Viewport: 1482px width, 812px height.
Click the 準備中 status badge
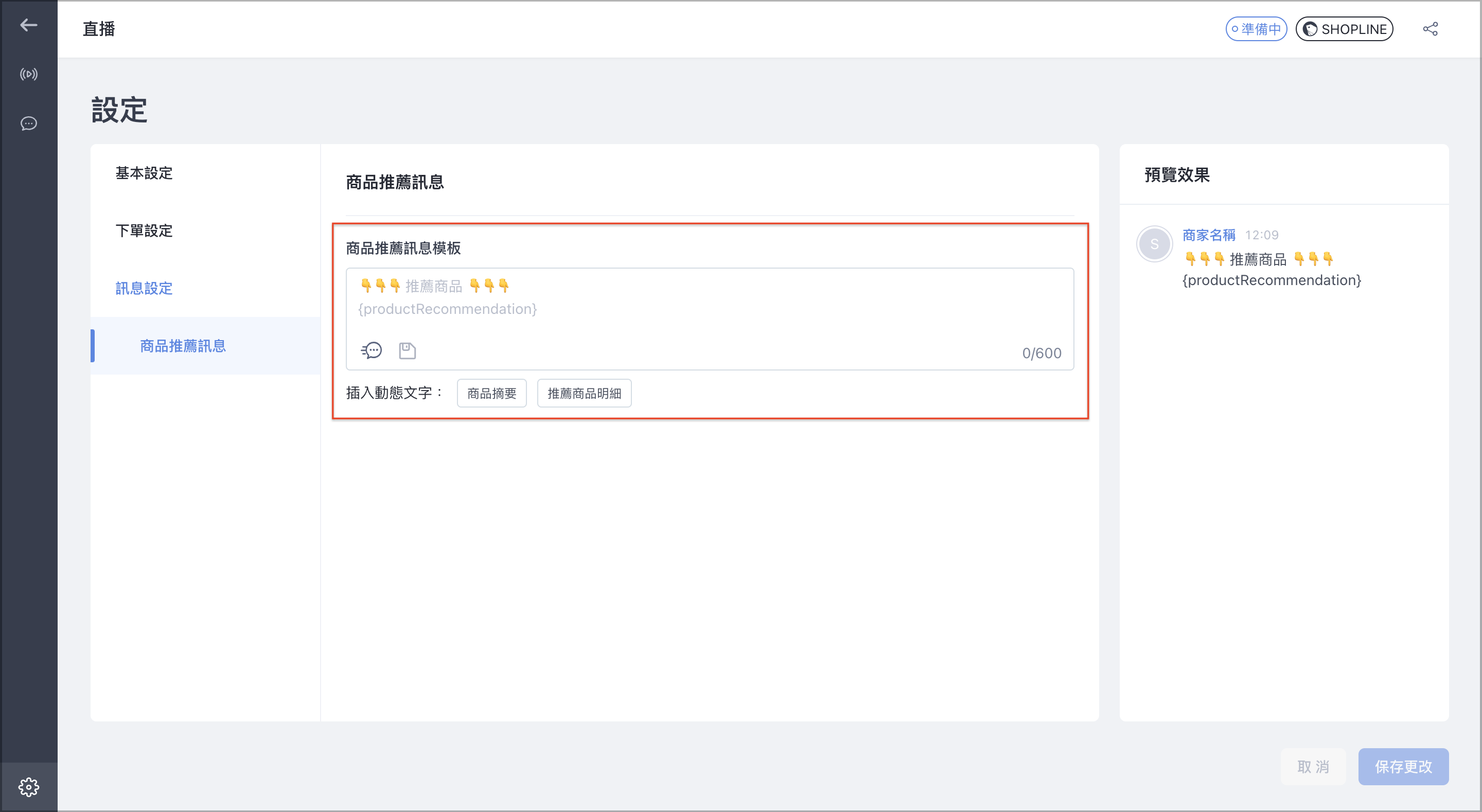1256,29
